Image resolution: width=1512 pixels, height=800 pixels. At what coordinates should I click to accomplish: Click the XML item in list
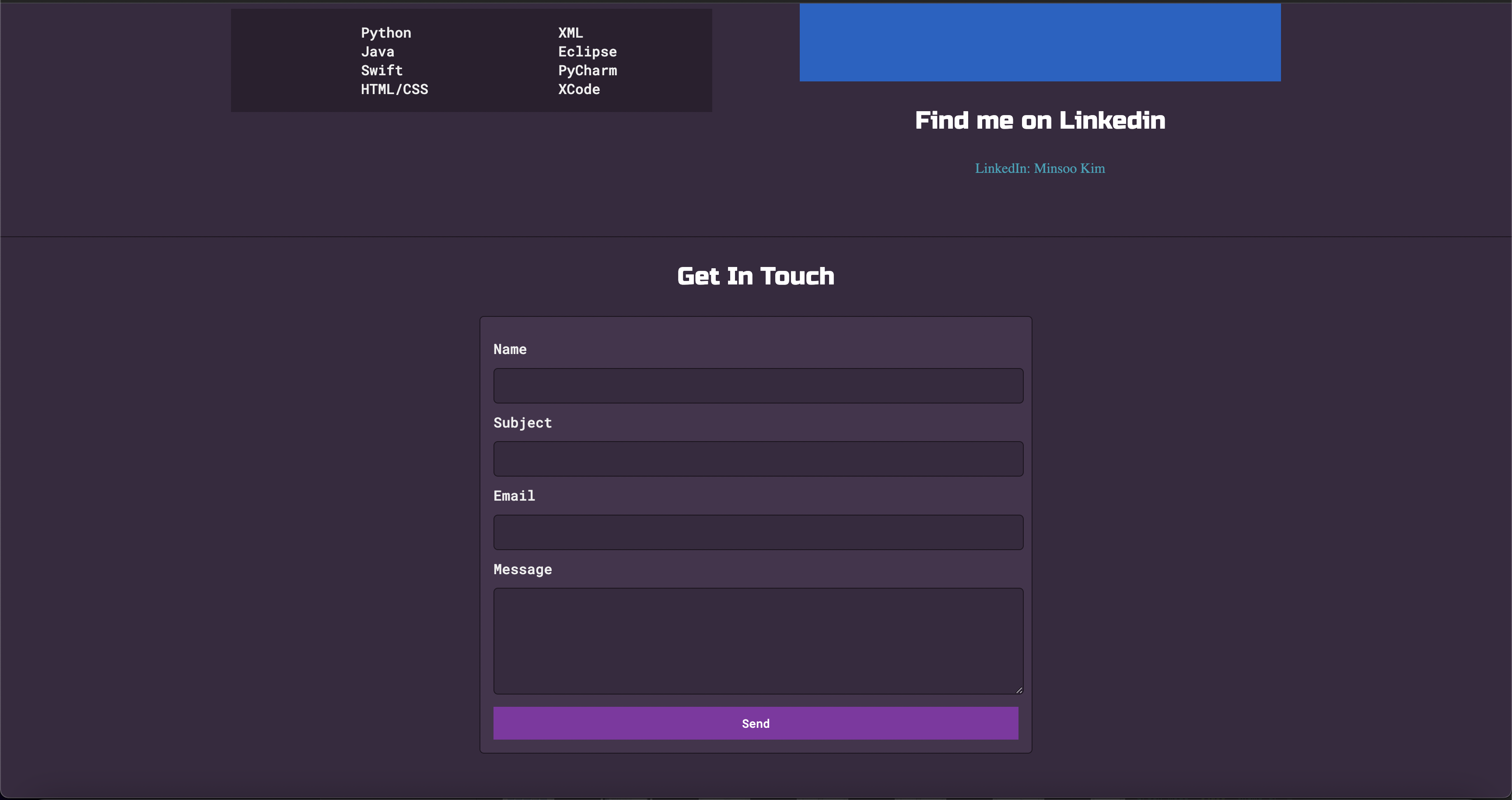pos(570,33)
